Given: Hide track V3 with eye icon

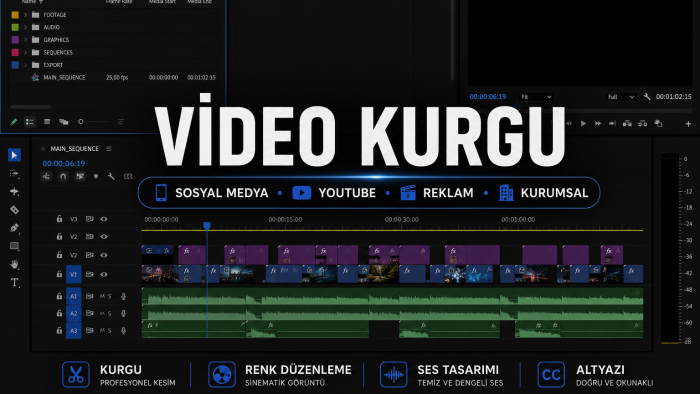Looking at the screenshot, I should click(104, 219).
